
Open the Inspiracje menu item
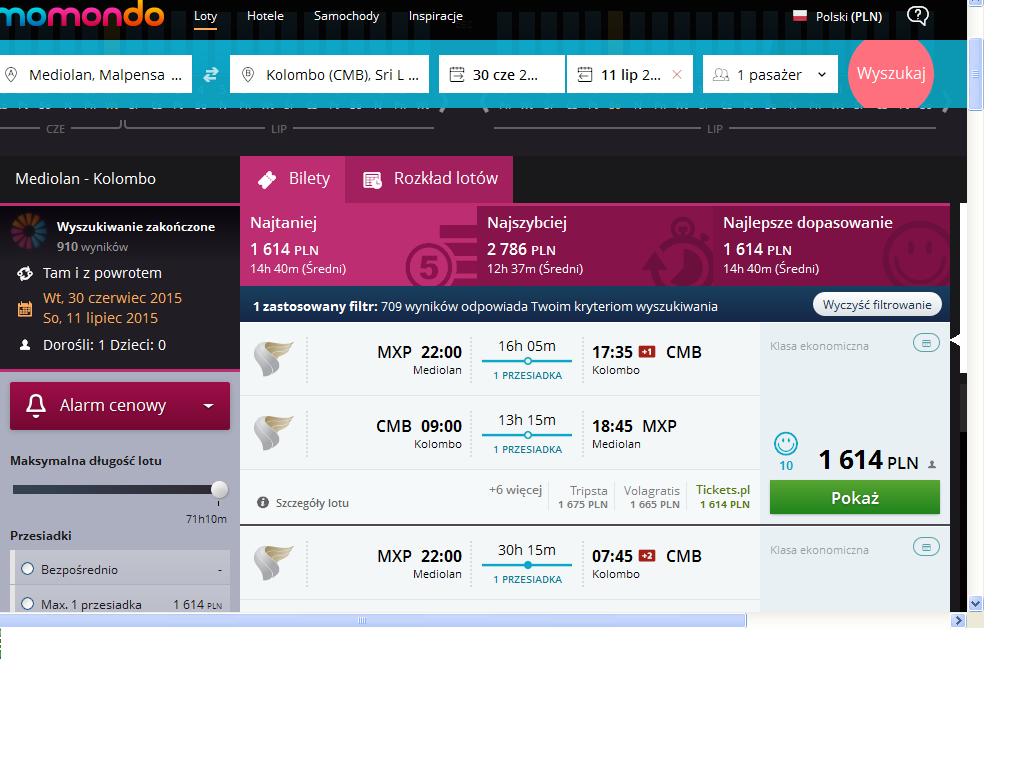436,16
